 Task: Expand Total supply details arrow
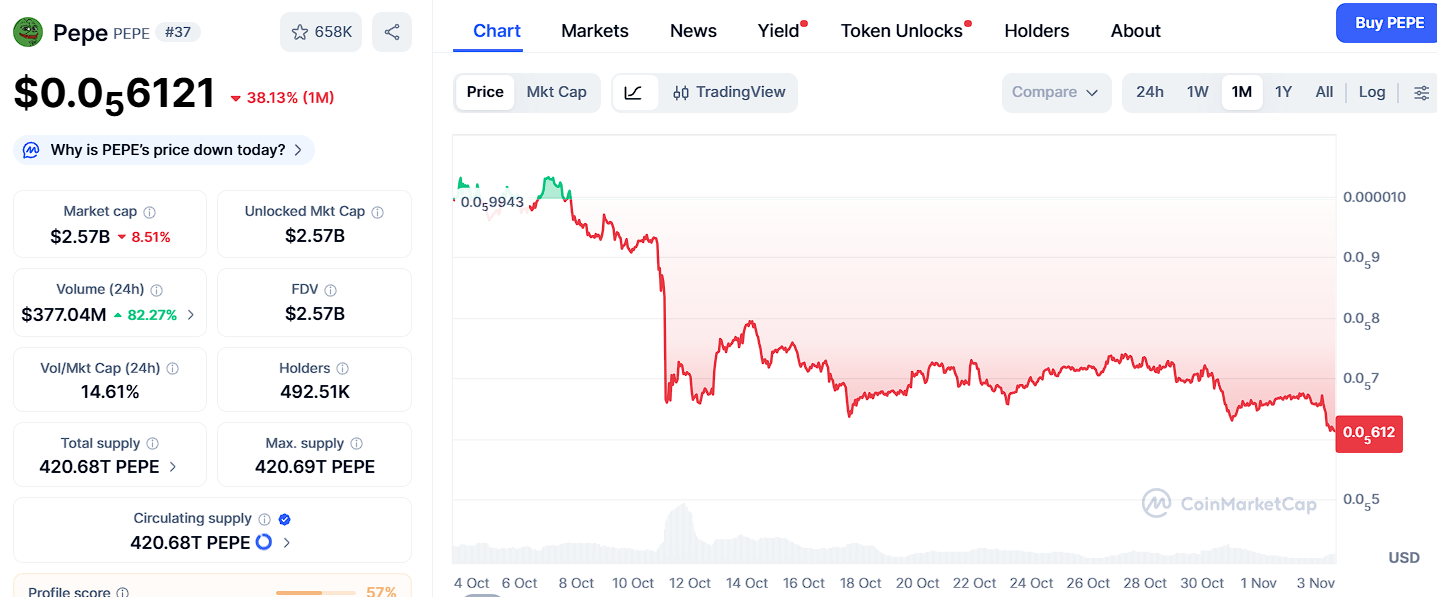[172, 467]
